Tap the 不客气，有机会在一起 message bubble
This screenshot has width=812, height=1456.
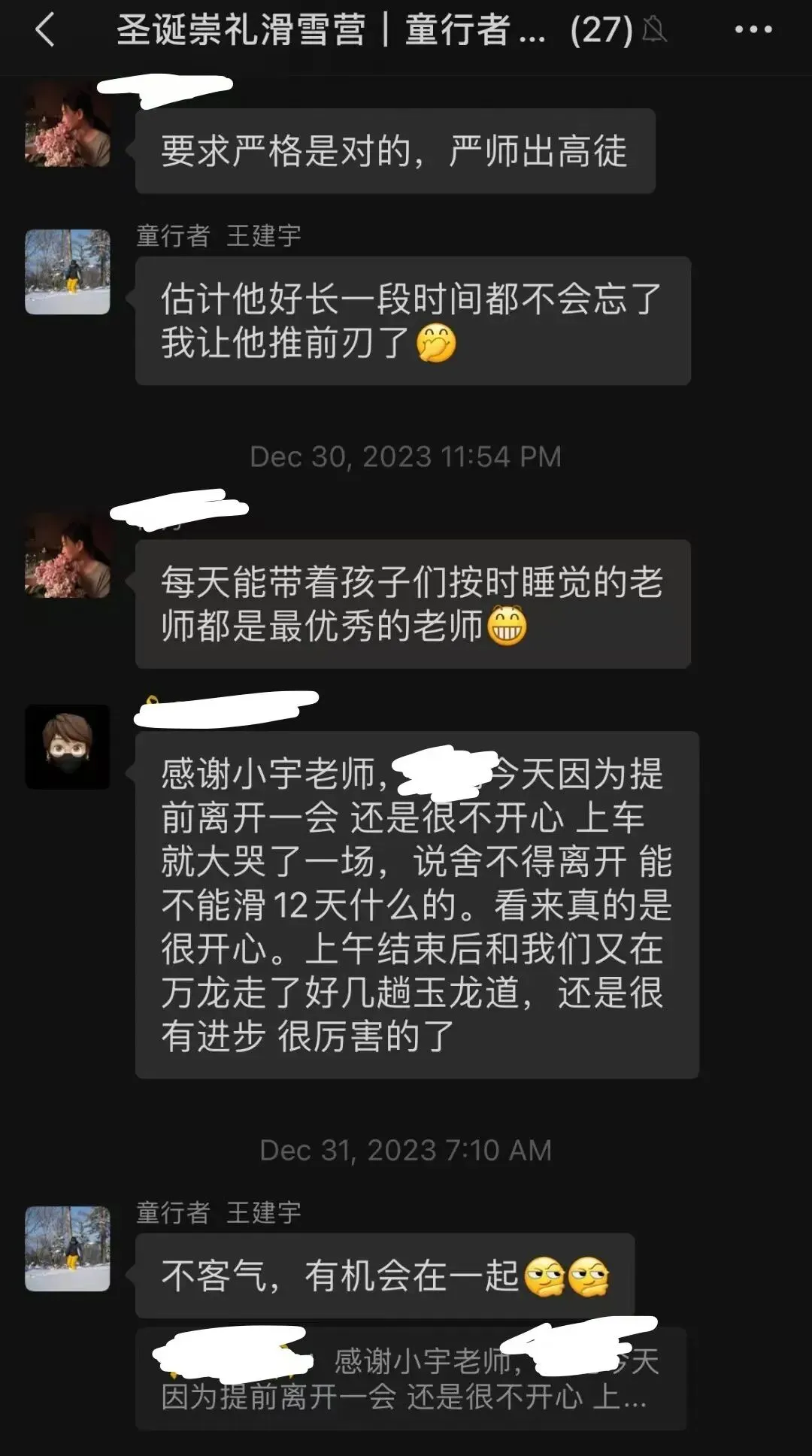[x=385, y=1276]
